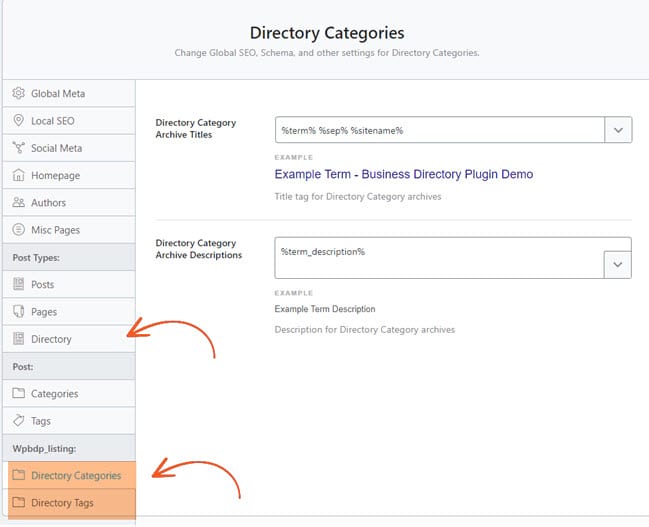Image resolution: width=649 pixels, height=527 pixels.
Task: Select the Directory post type tab
Action: (69, 339)
